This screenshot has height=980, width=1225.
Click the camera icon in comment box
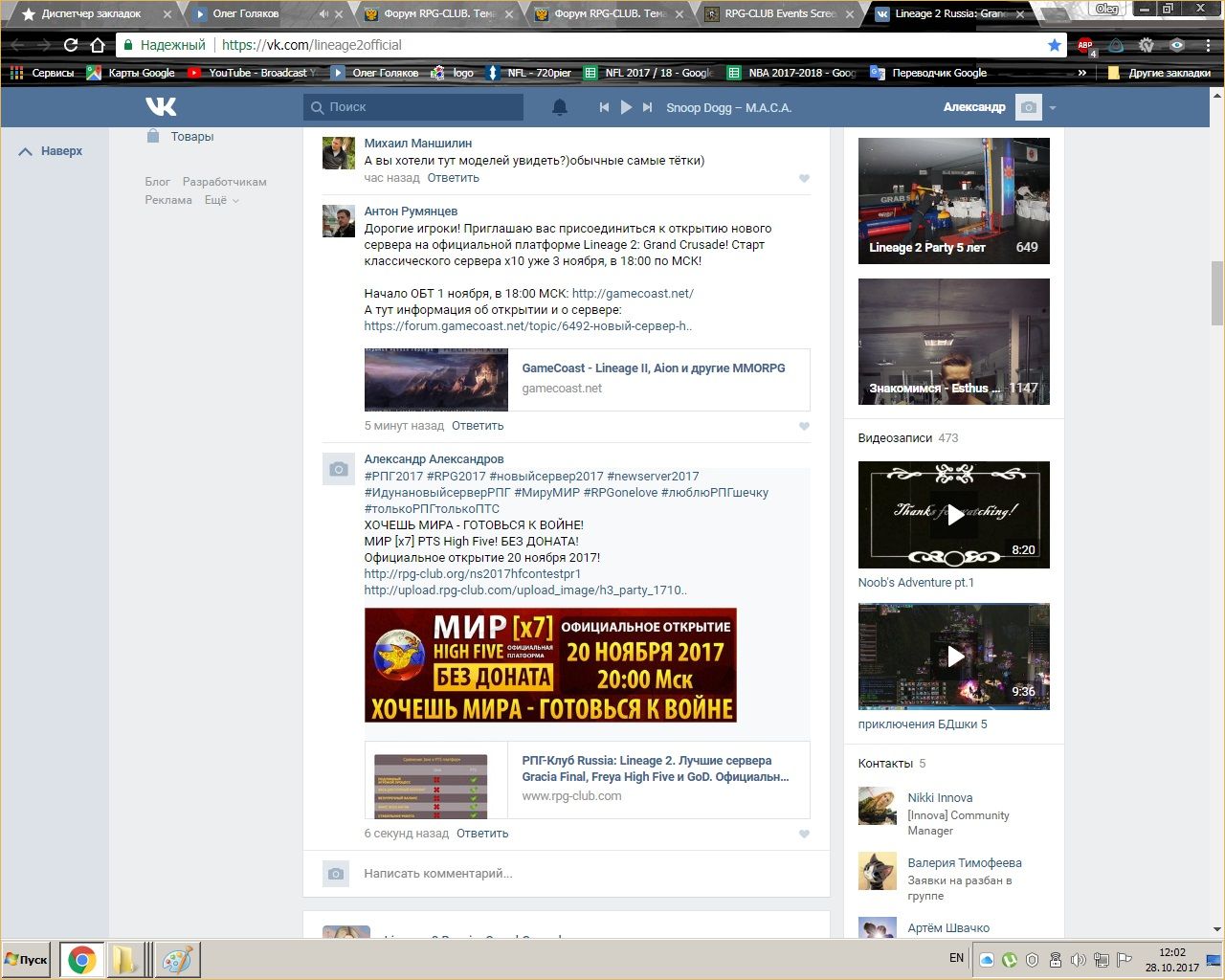tap(335, 874)
